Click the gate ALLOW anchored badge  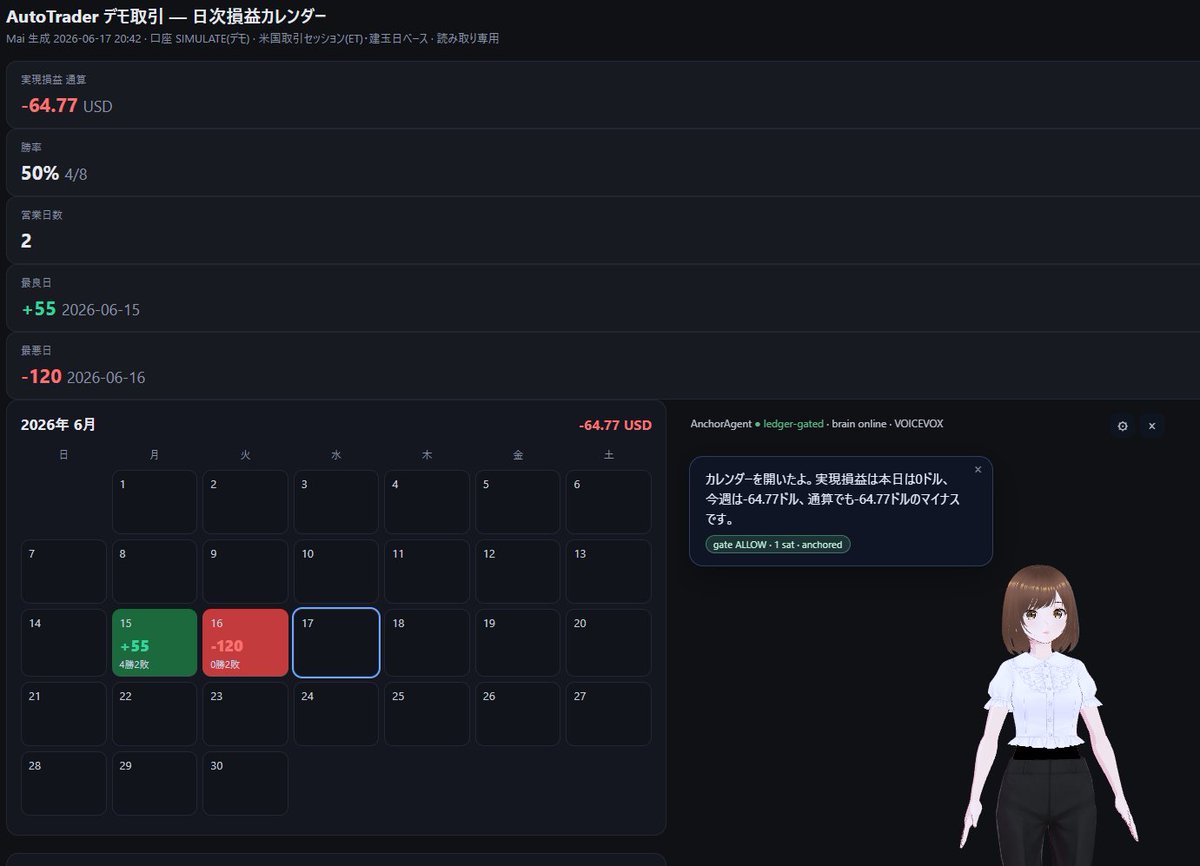(777, 545)
